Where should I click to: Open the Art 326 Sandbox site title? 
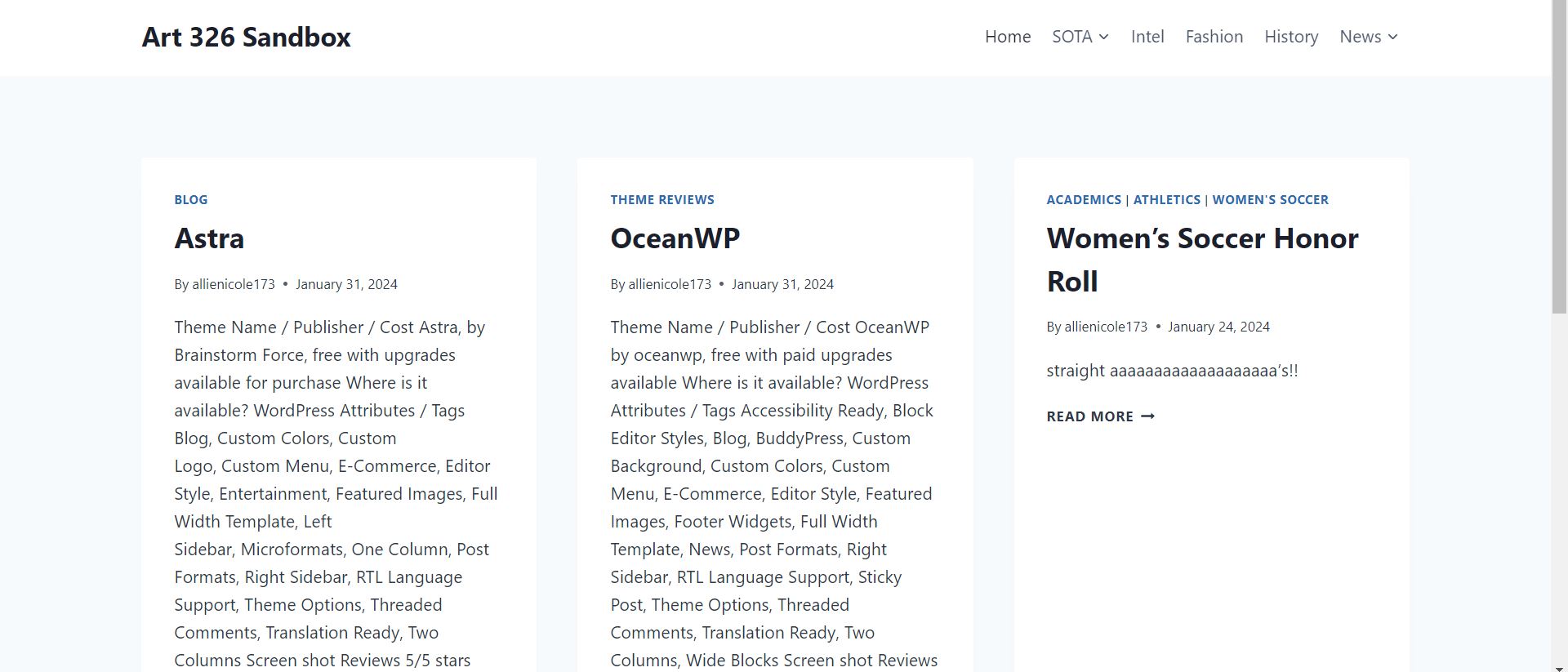(x=246, y=37)
